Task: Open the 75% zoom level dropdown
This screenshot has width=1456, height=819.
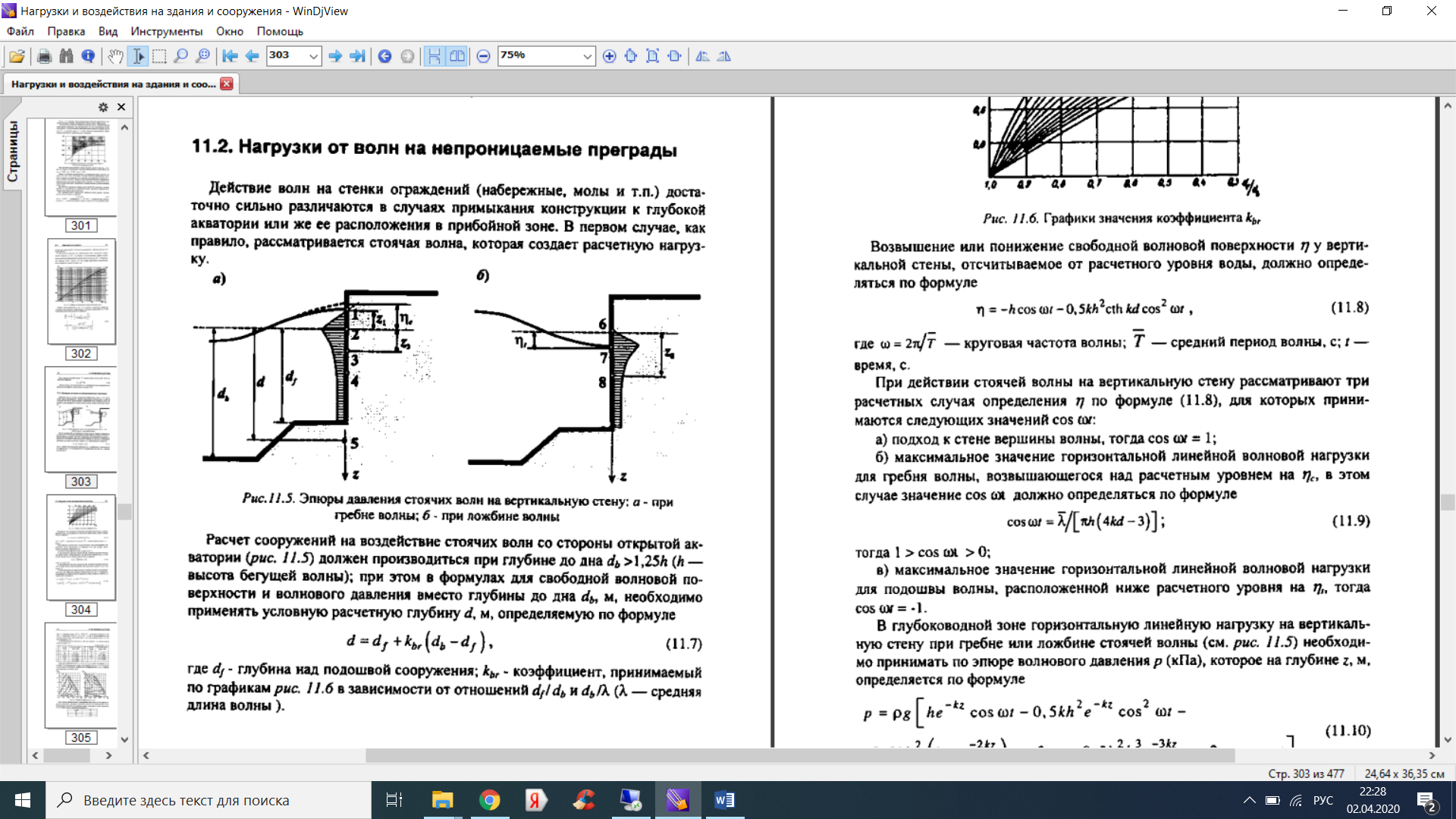Action: point(587,56)
